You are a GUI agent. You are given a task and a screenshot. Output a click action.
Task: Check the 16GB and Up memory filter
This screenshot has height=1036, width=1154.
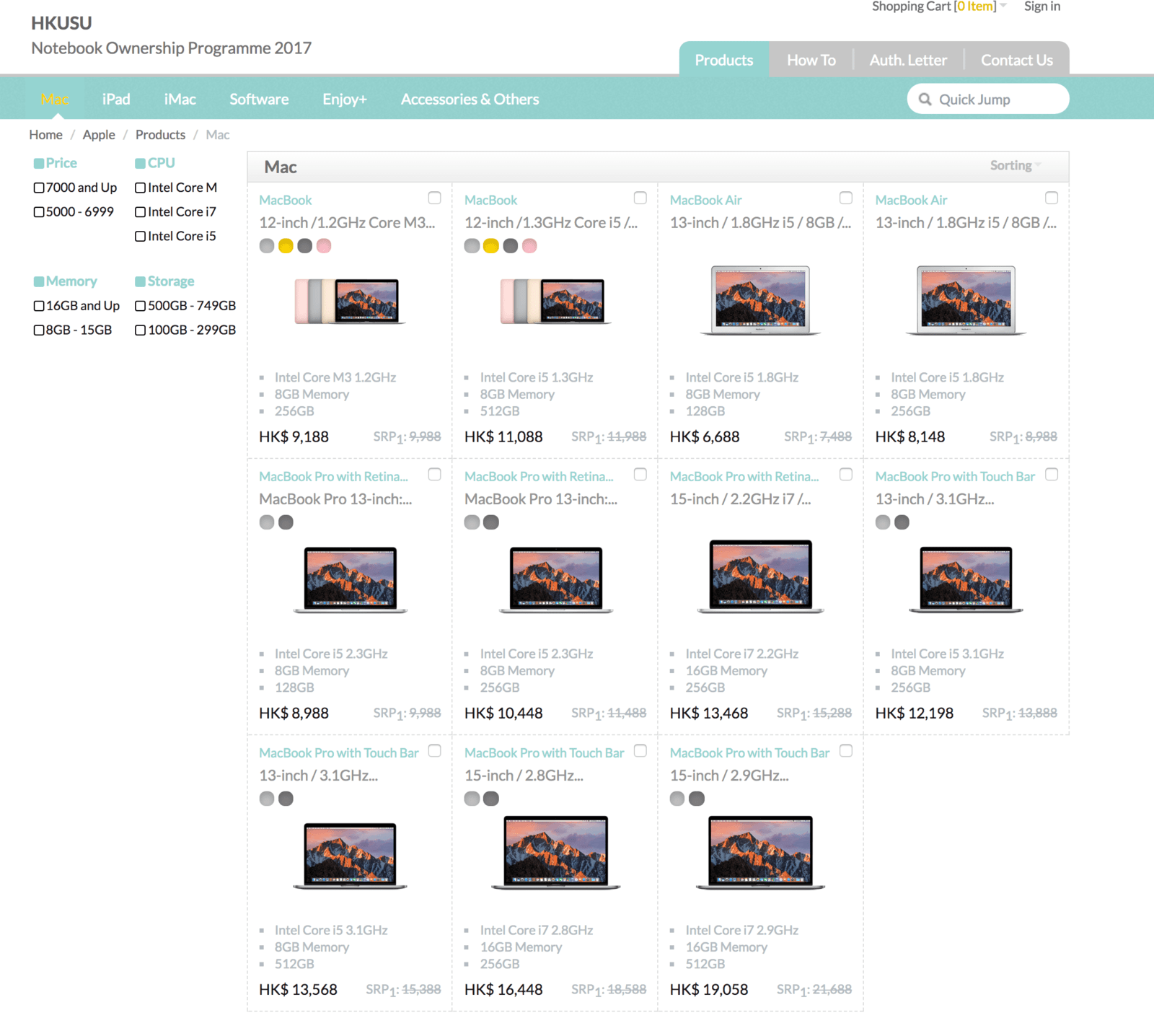point(39,306)
